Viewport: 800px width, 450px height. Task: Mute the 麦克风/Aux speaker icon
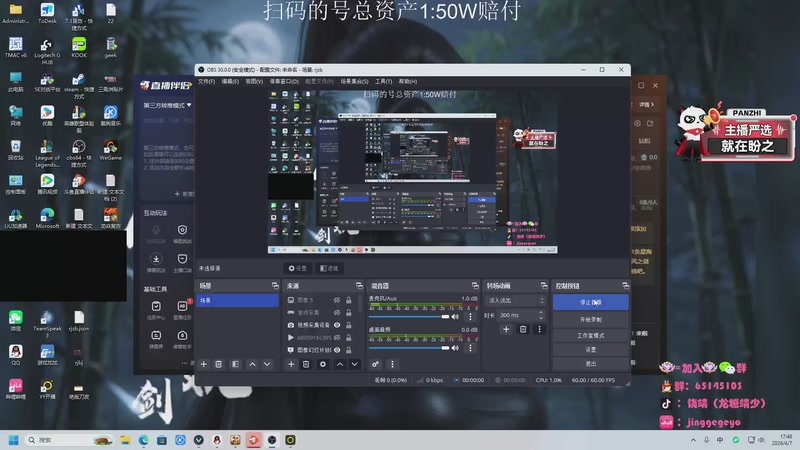(455, 317)
